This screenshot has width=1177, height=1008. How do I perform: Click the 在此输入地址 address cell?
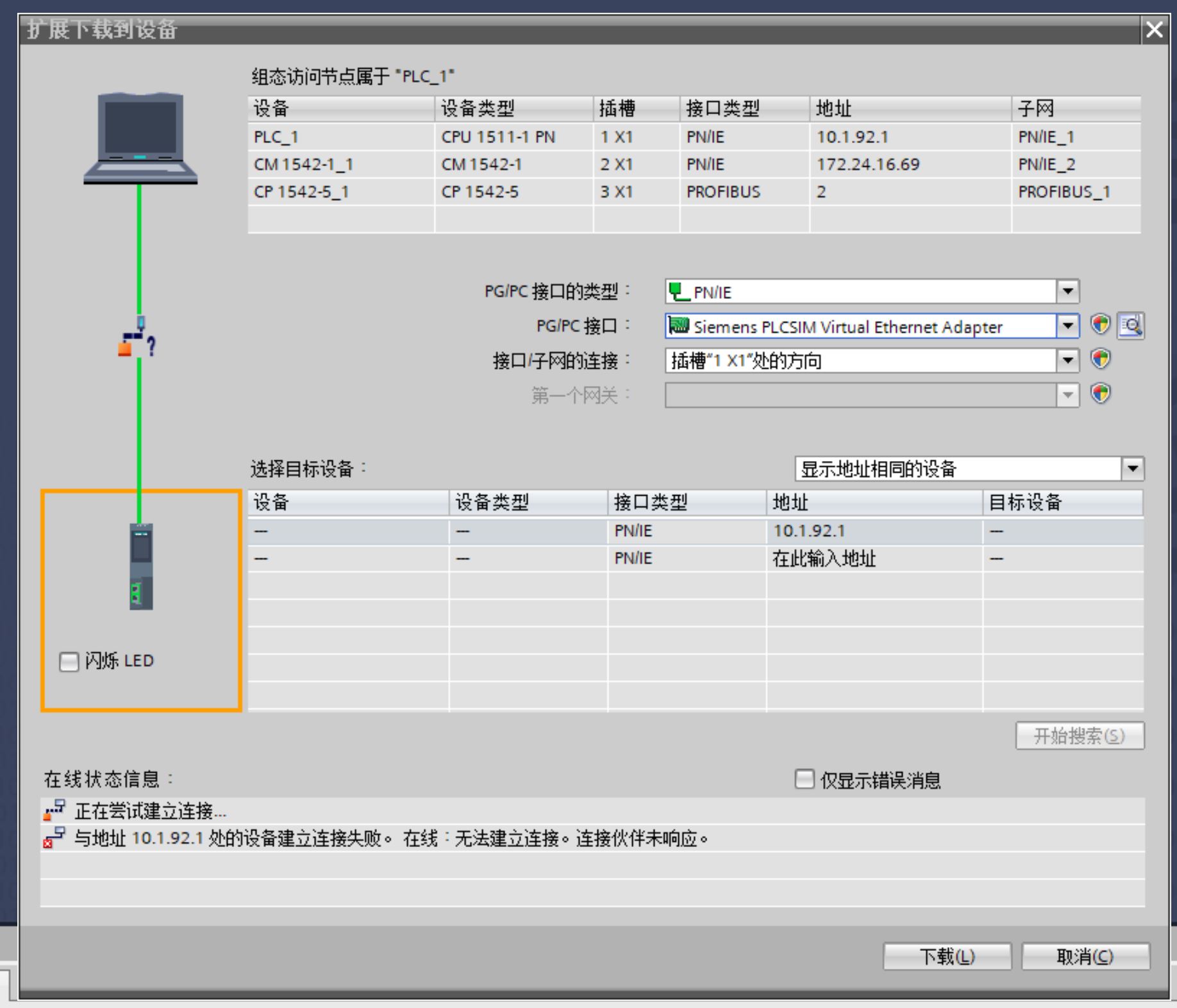(824, 559)
